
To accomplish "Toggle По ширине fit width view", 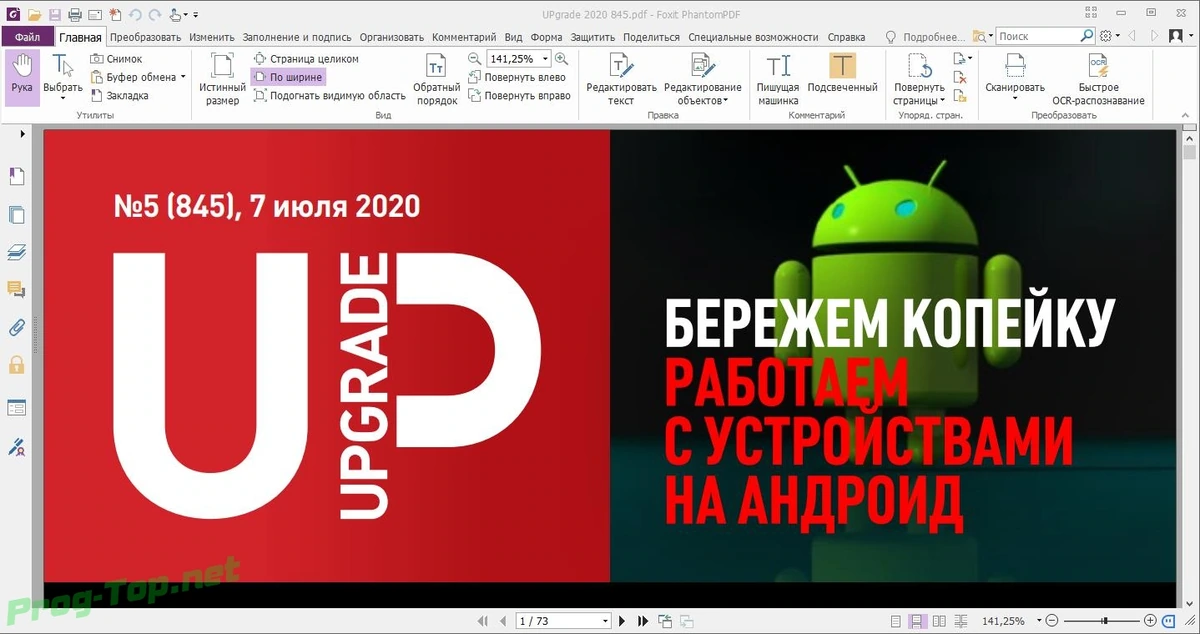I will tap(288, 77).
